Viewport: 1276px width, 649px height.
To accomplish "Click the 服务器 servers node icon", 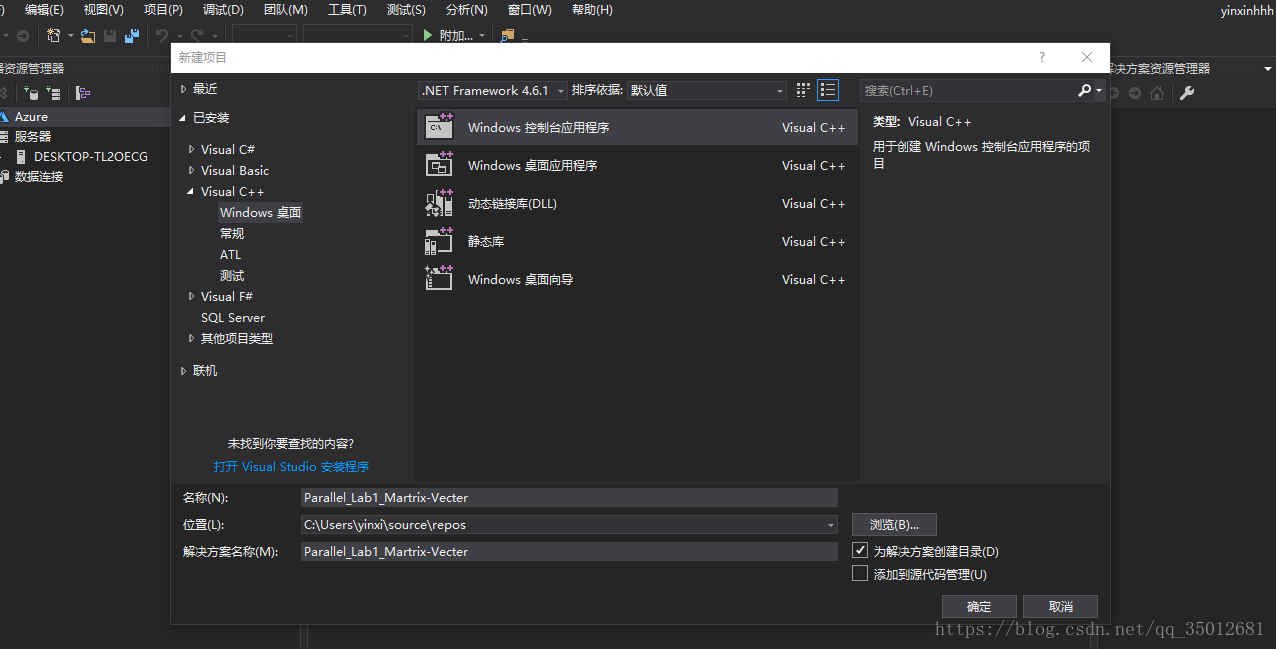I will click(x=4, y=136).
